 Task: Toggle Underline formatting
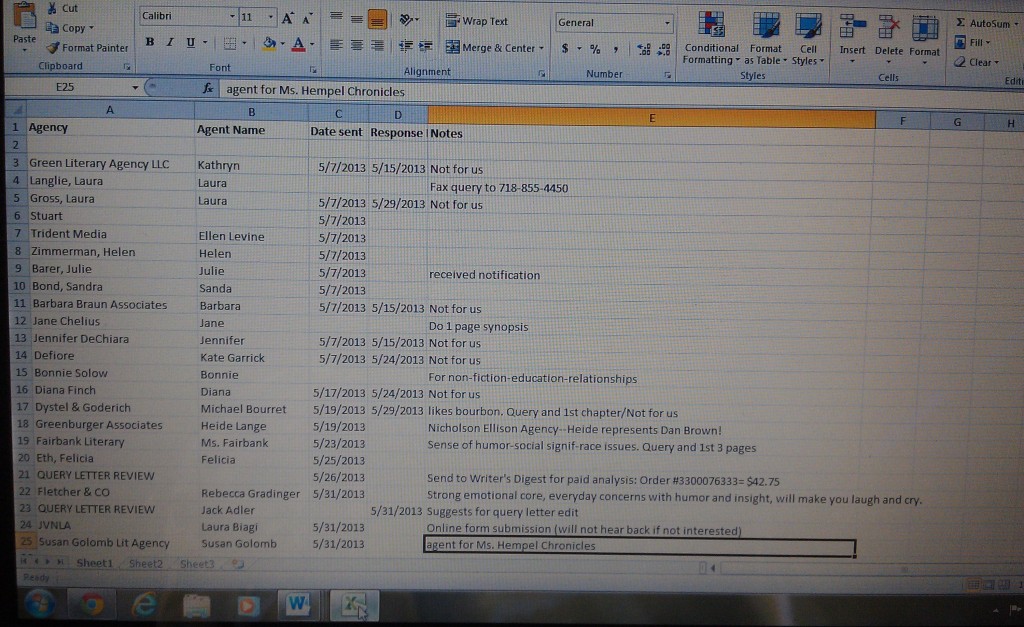click(x=190, y=43)
